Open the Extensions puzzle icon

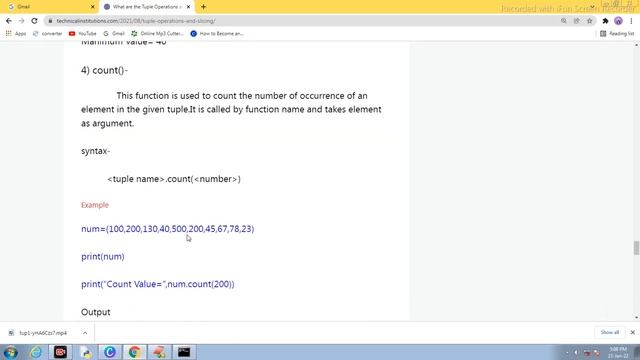pos(605,21)
